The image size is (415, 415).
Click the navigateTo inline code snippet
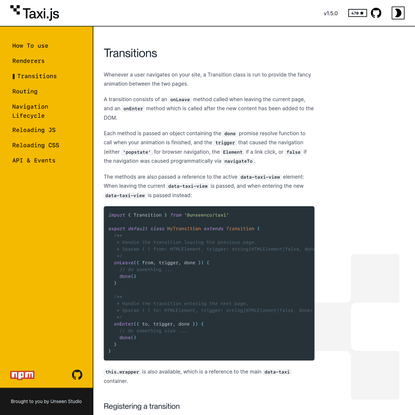[x=238, y=161]
